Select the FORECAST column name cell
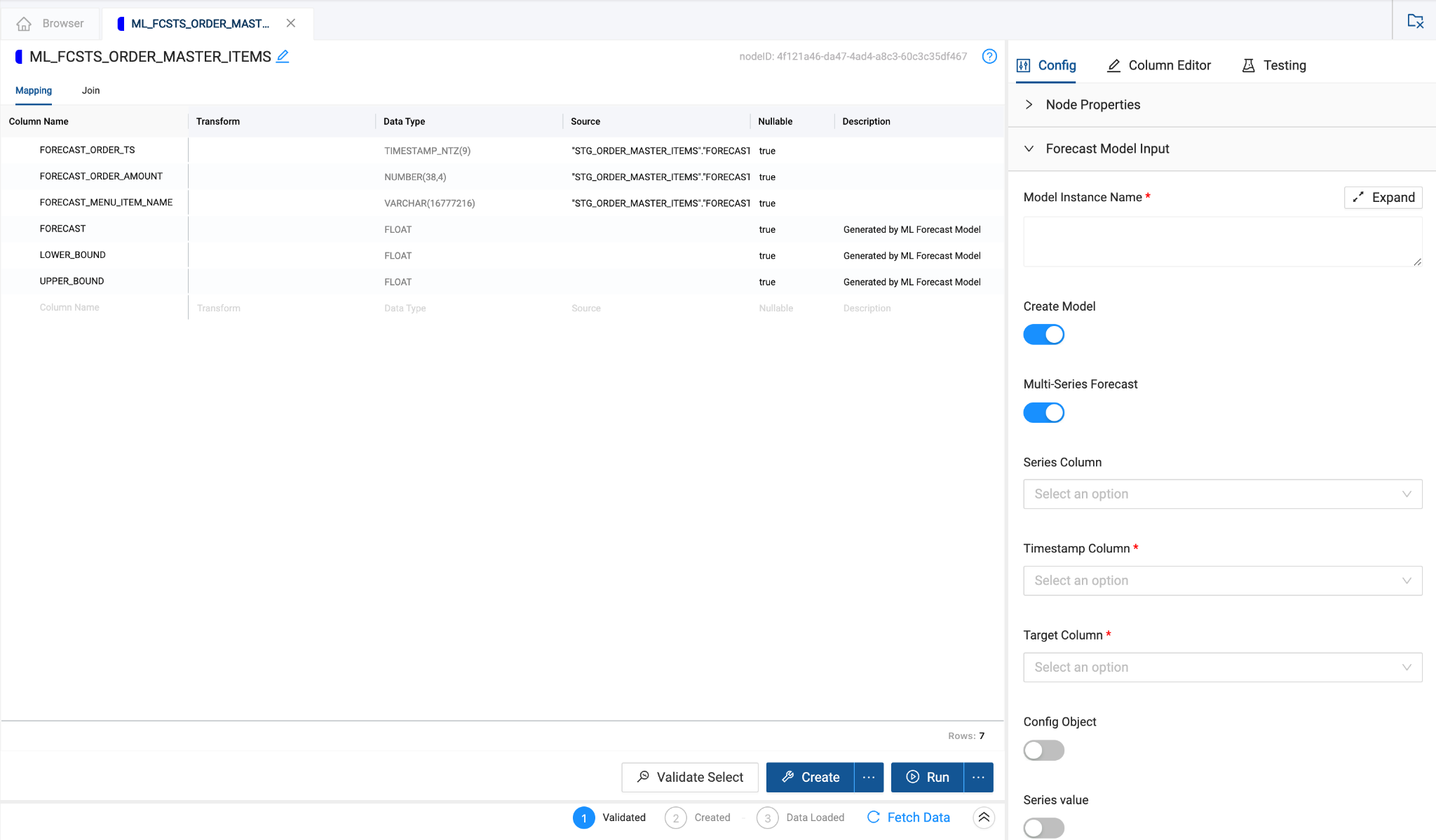This screenshot has height=840, width=1436. [62, 229]
